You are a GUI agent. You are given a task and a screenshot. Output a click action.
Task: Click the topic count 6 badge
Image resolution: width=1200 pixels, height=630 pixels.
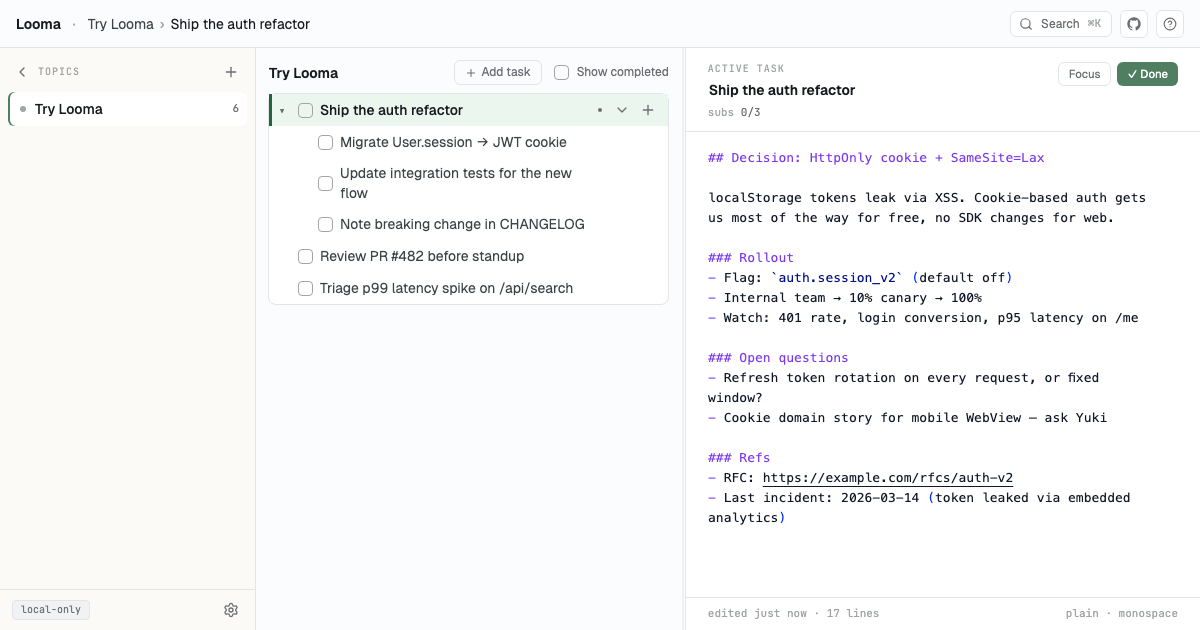click(236, 109)
